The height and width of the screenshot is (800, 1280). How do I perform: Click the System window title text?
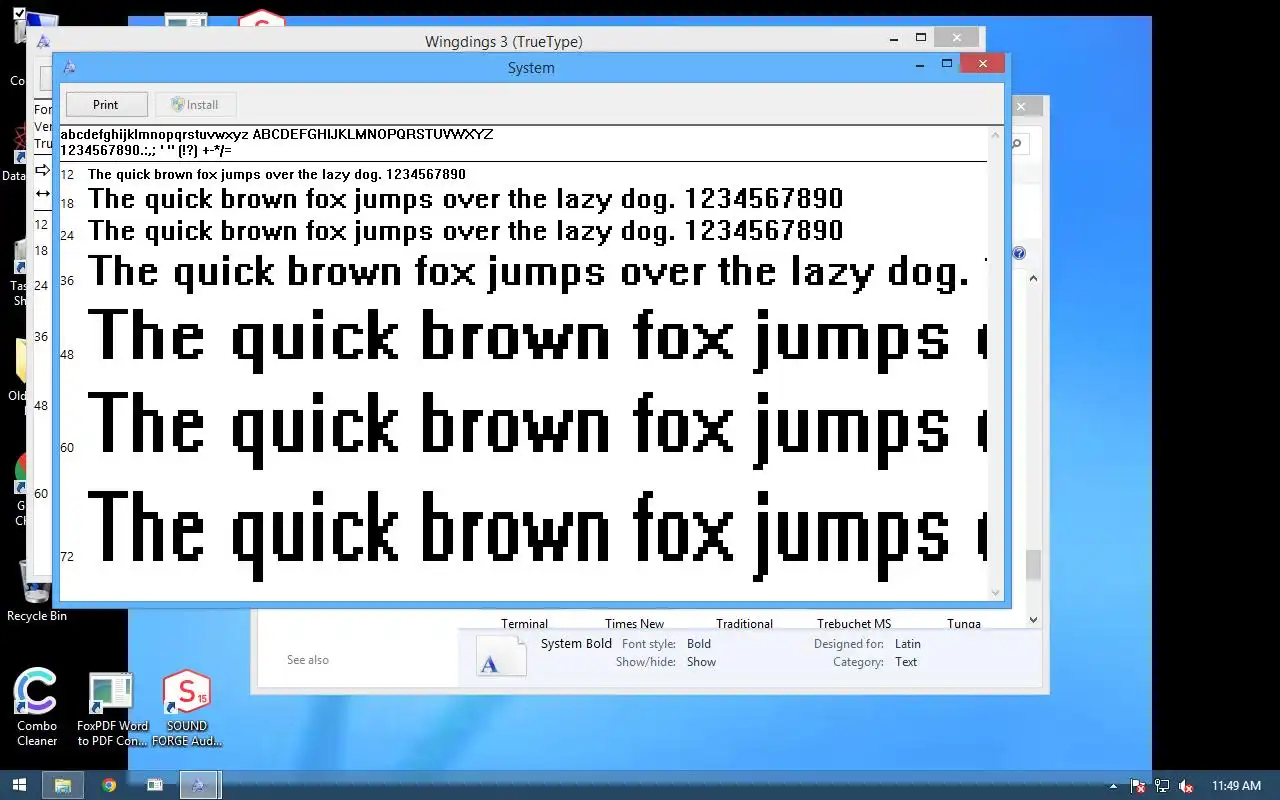[531, 68]
